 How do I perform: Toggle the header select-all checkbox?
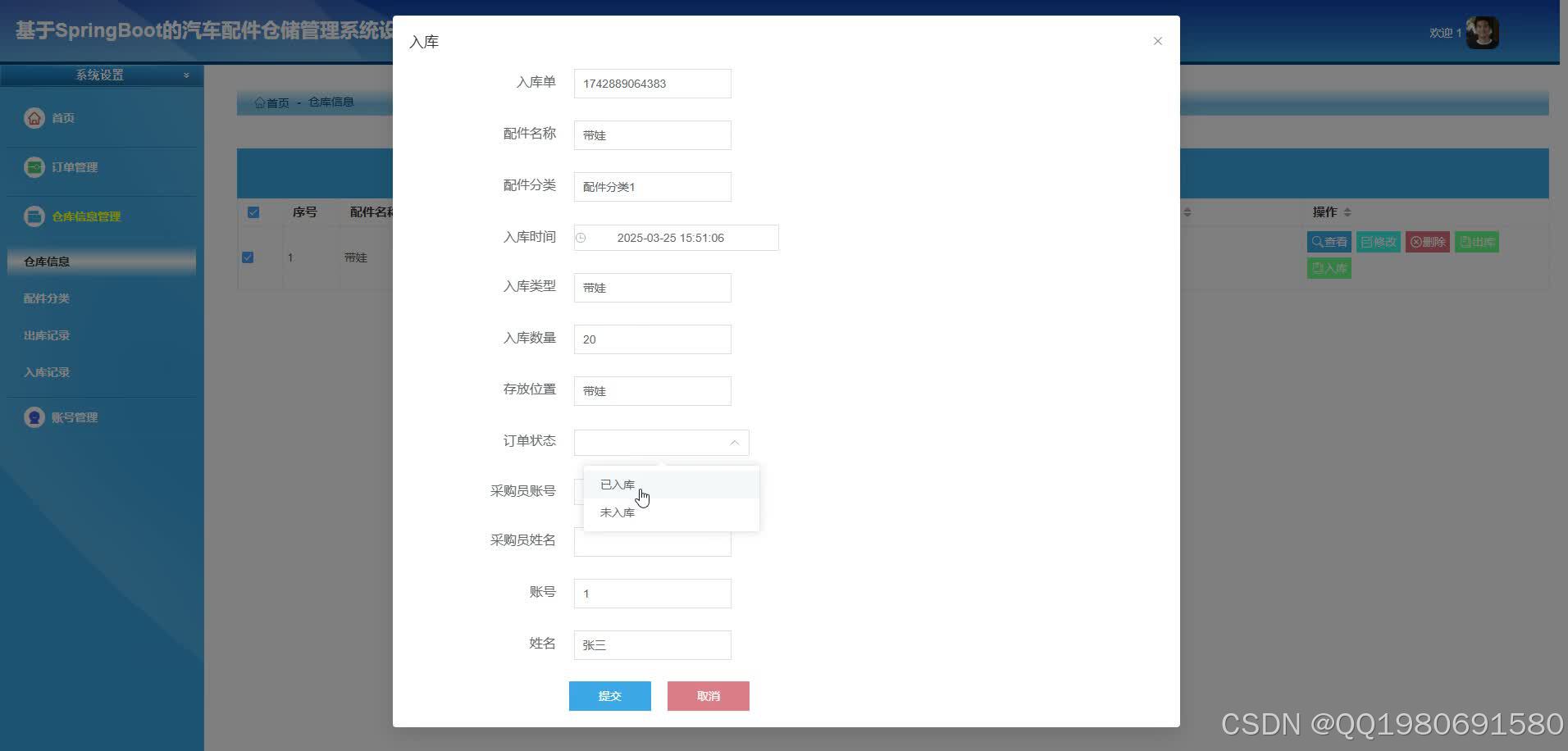tap(253, 212)
